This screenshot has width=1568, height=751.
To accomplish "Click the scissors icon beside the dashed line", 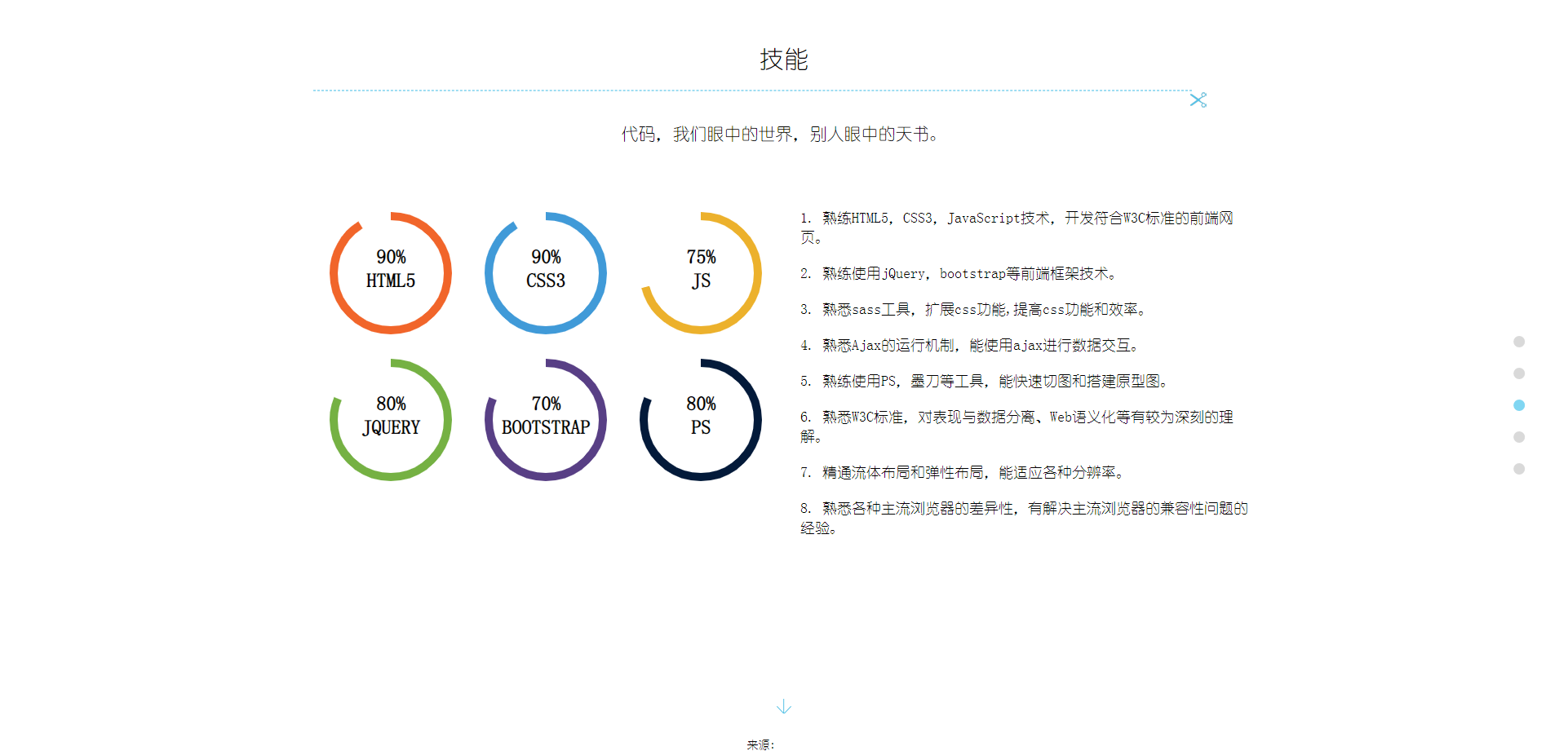I will tap(1198, 99).
